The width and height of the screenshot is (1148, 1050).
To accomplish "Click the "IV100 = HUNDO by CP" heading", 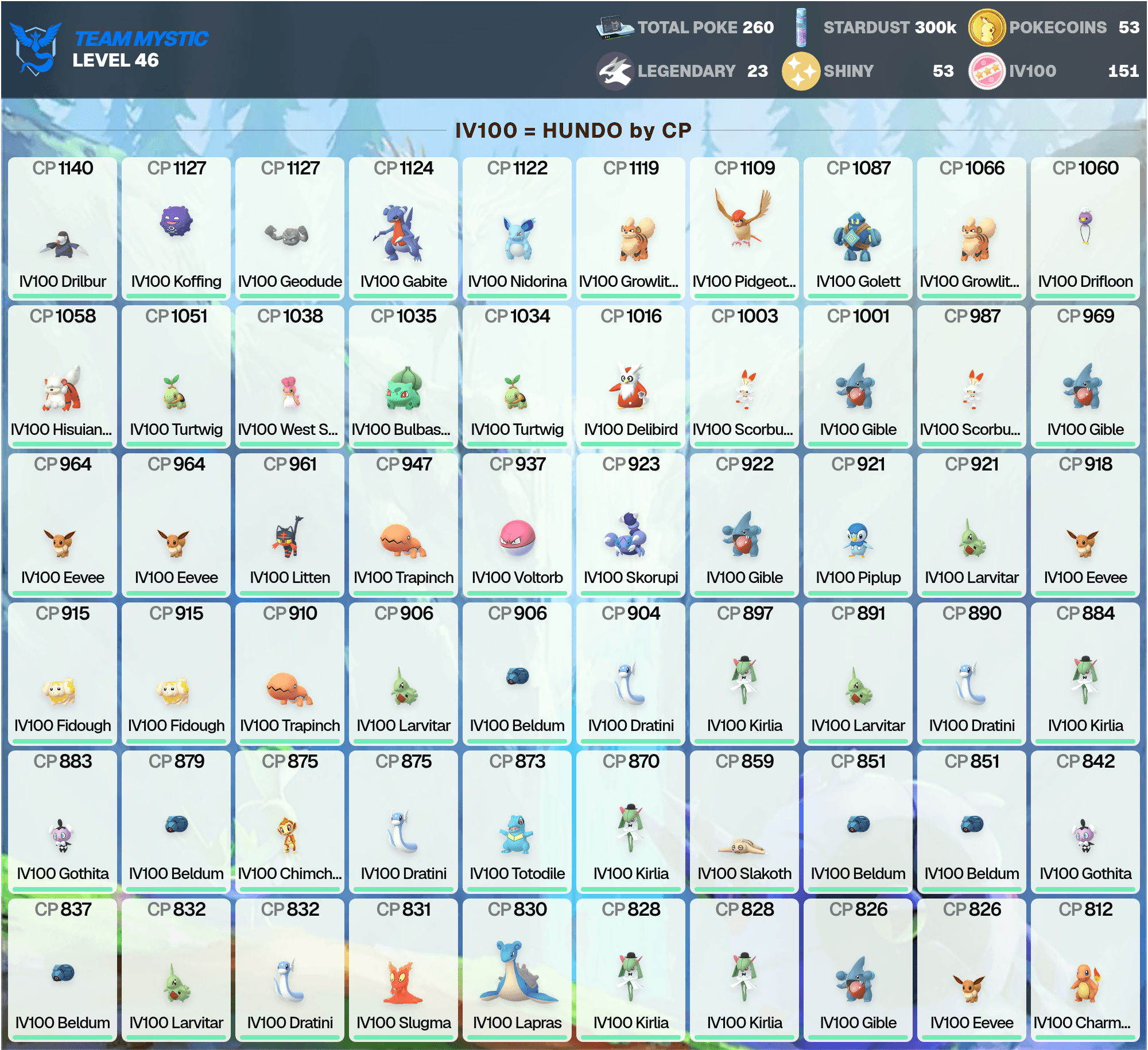I will coord(573,130).
